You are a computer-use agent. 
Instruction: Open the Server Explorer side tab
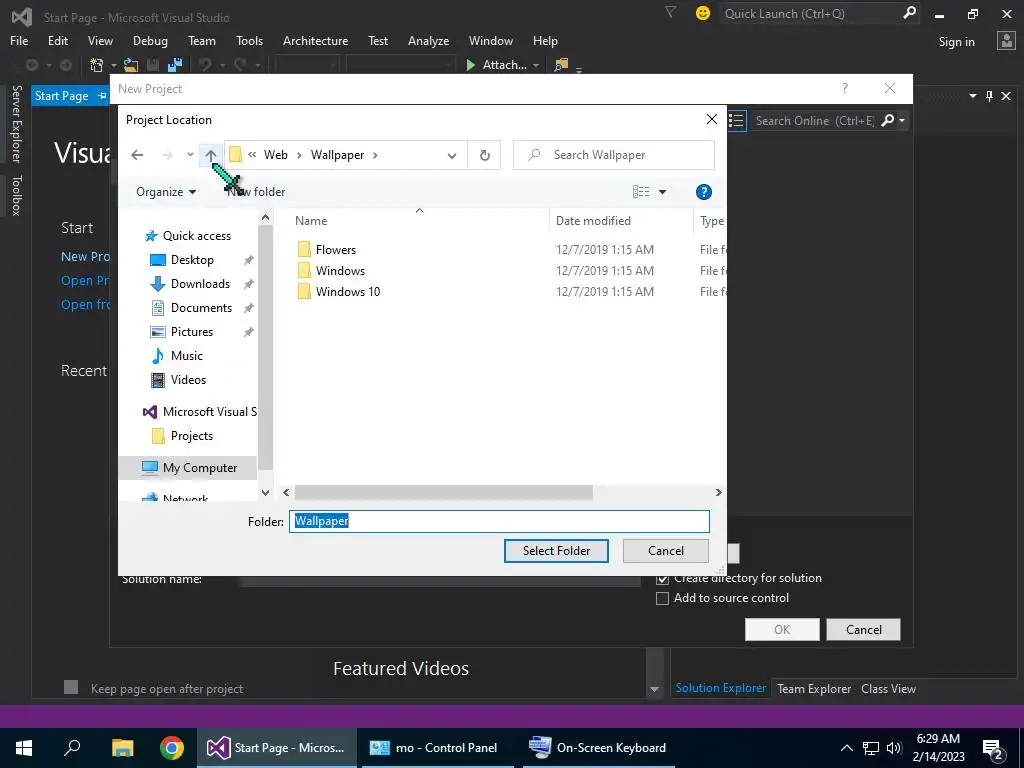16,123
